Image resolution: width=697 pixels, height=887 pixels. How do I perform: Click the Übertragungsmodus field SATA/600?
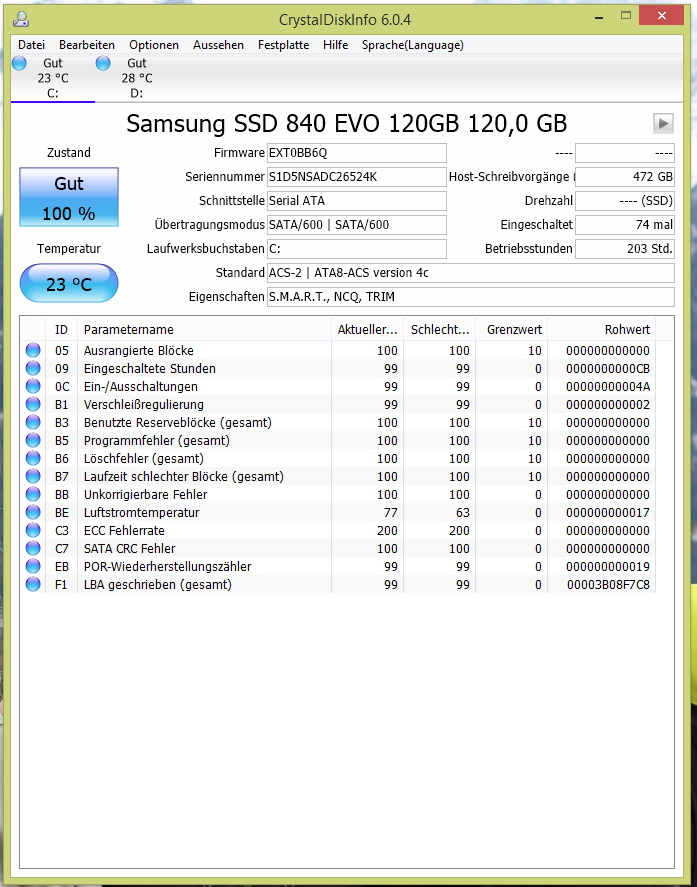click(x=356, y=225)
